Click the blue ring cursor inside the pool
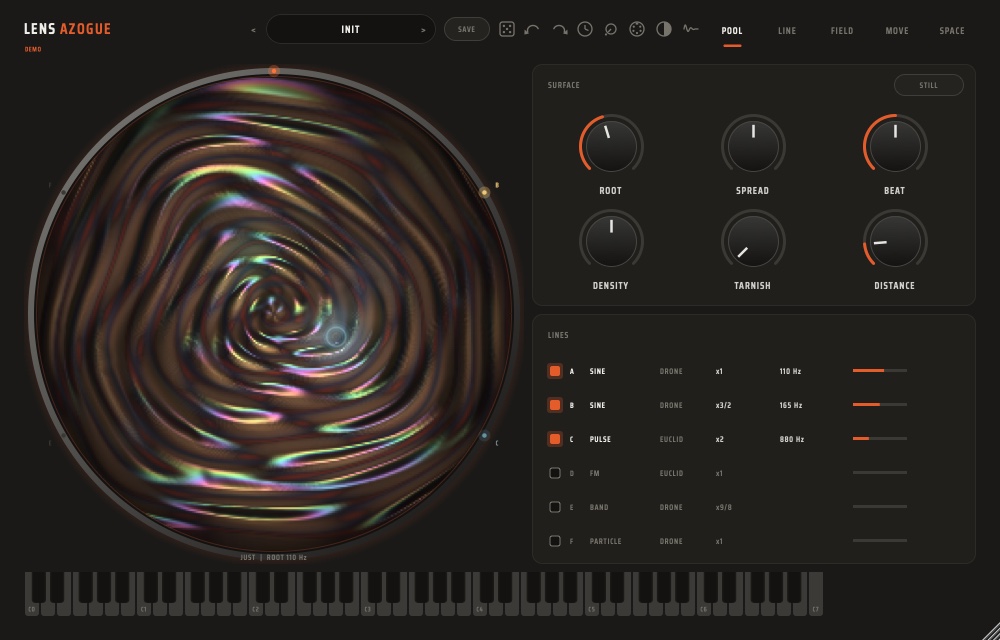This screenshot has height=640, width=1000. click(x=336, y=337)
